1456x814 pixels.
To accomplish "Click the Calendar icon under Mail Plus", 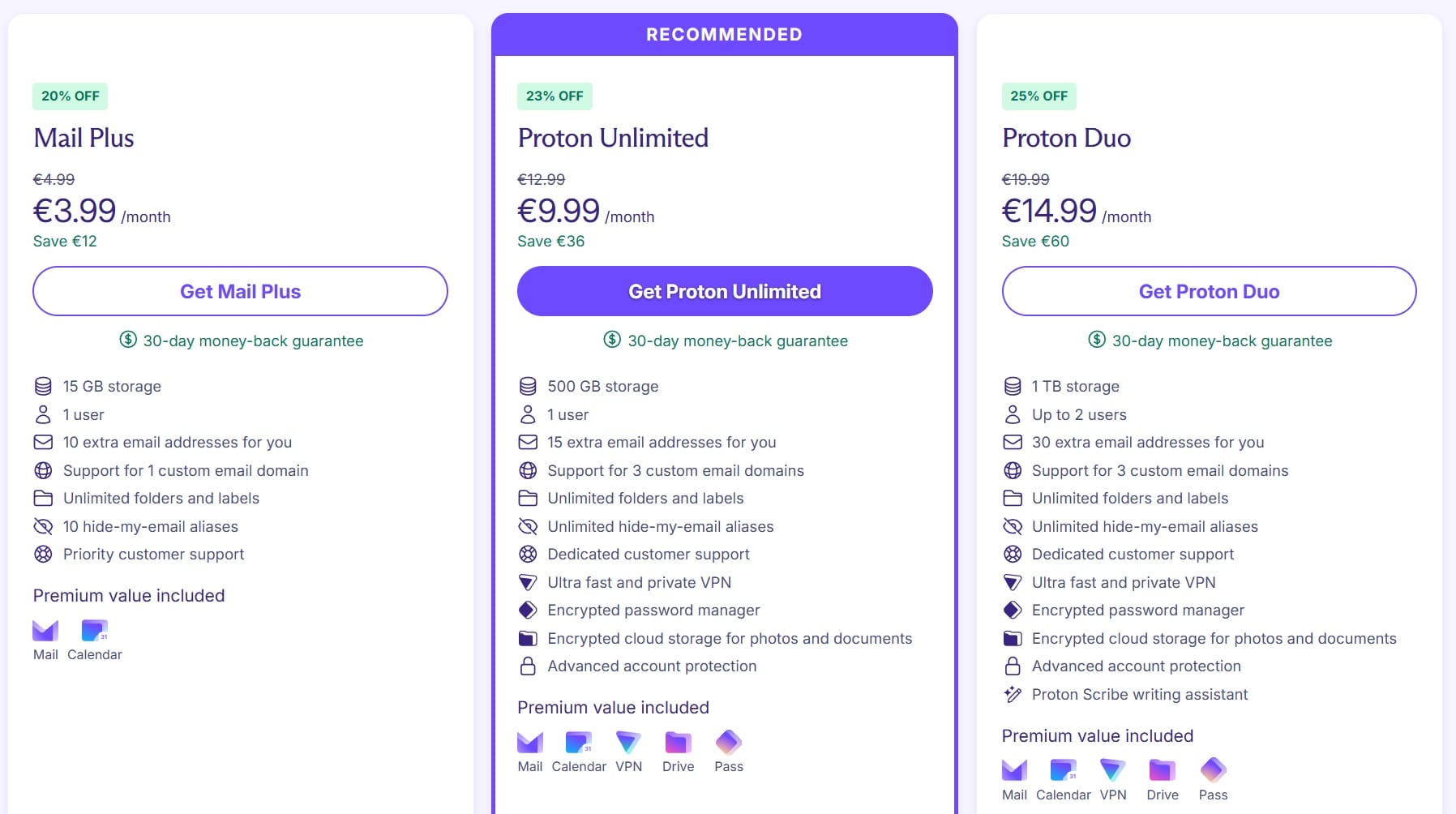I will (x=94, y=630).
